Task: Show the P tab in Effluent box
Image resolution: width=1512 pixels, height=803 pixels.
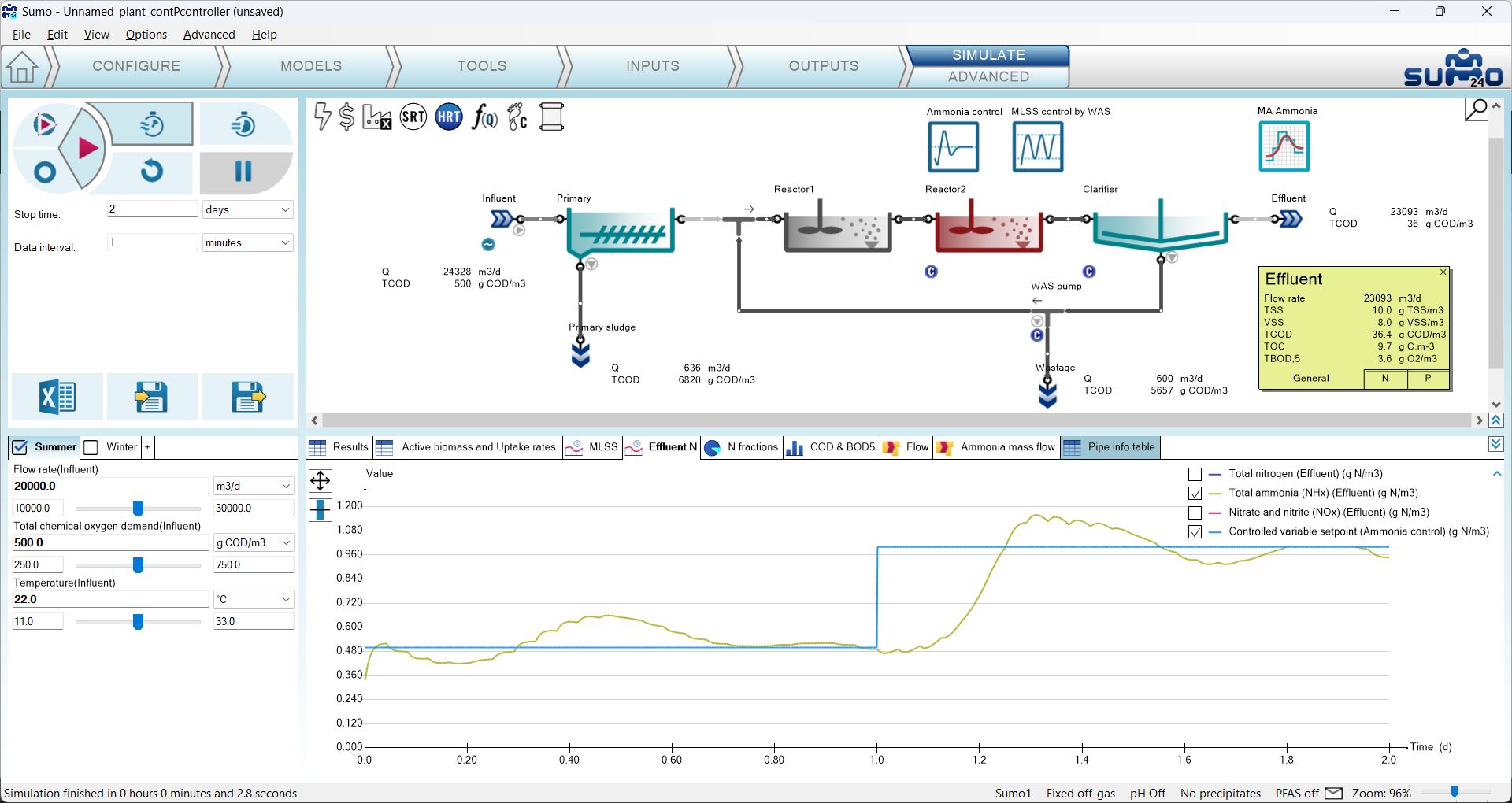Action: (x=1428, y=379)
